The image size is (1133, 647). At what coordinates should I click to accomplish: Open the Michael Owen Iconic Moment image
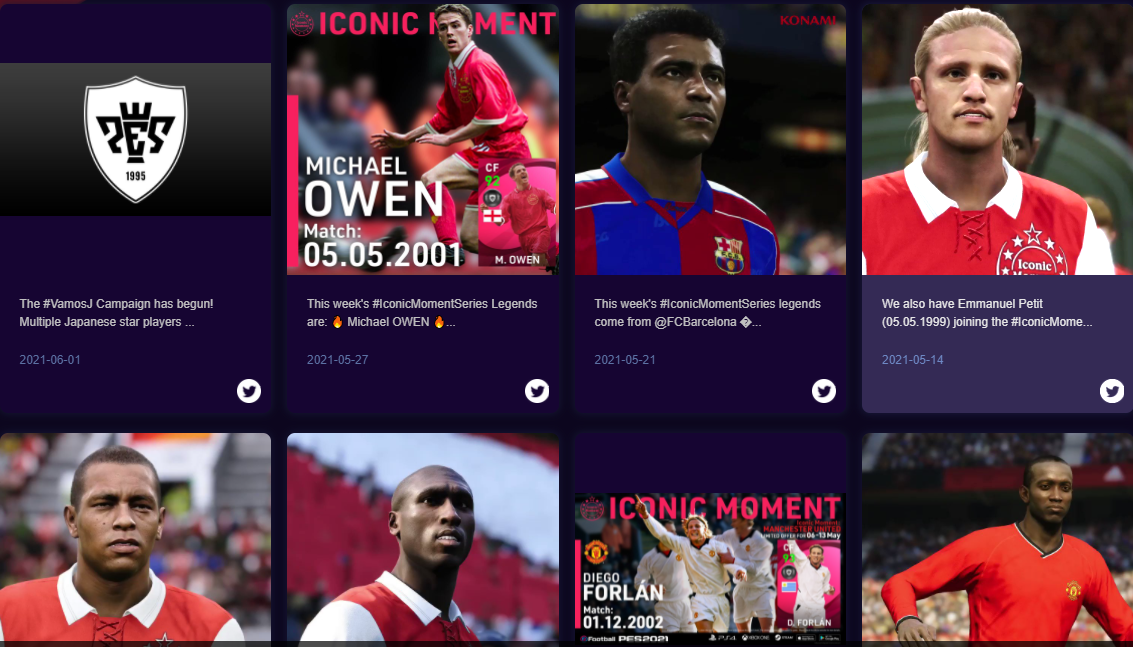[x=423, y=140]
